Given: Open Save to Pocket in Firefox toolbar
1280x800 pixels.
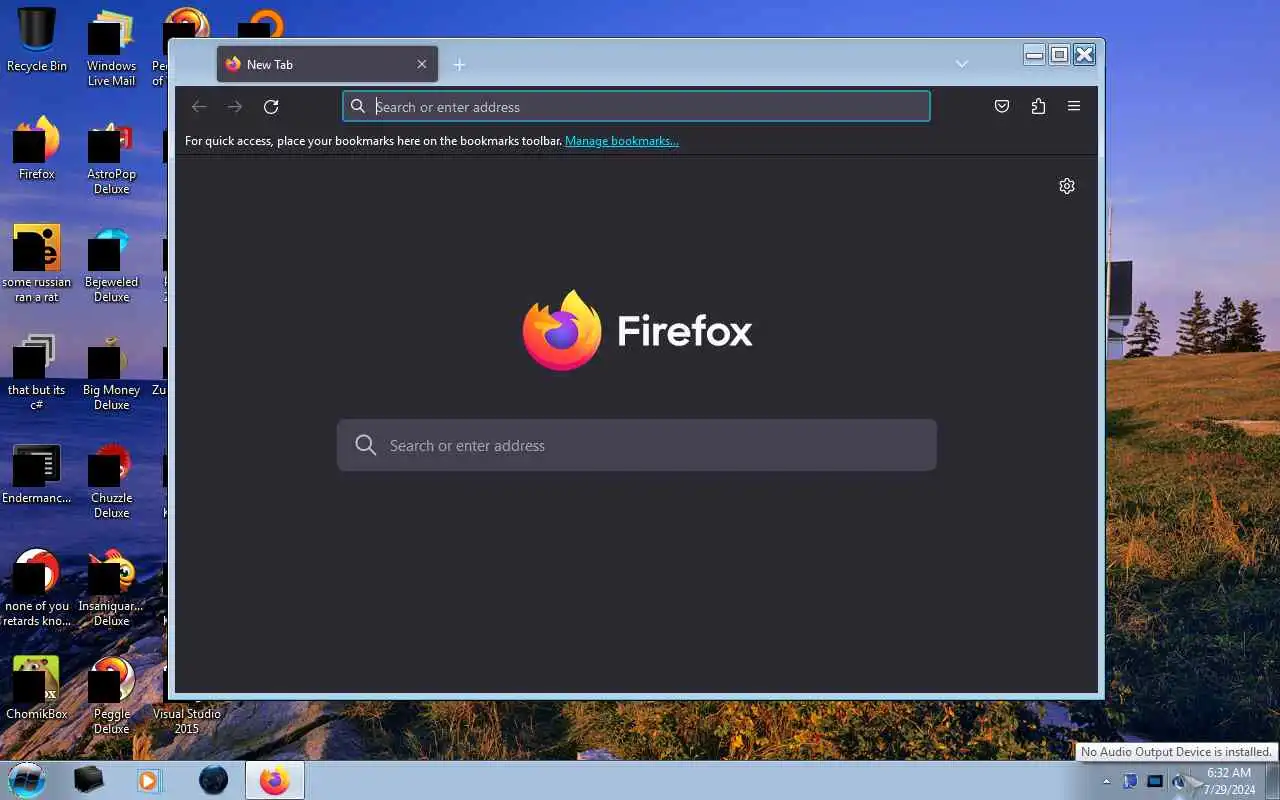Looking at the screenshot, I should click(x=1002, y=107).
